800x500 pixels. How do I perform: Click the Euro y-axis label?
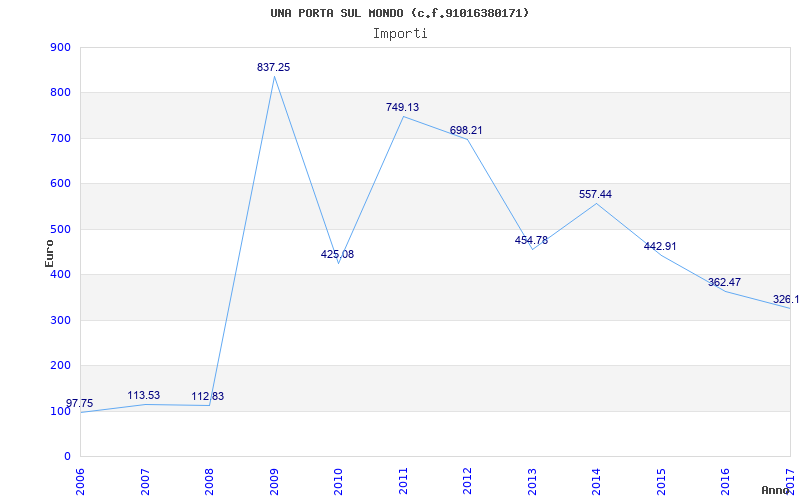click(49, 253)
